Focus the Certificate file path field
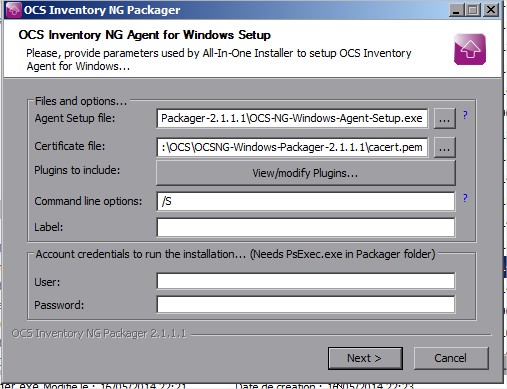Viewport: 507px width, 389px height. (x=292, y=147)
